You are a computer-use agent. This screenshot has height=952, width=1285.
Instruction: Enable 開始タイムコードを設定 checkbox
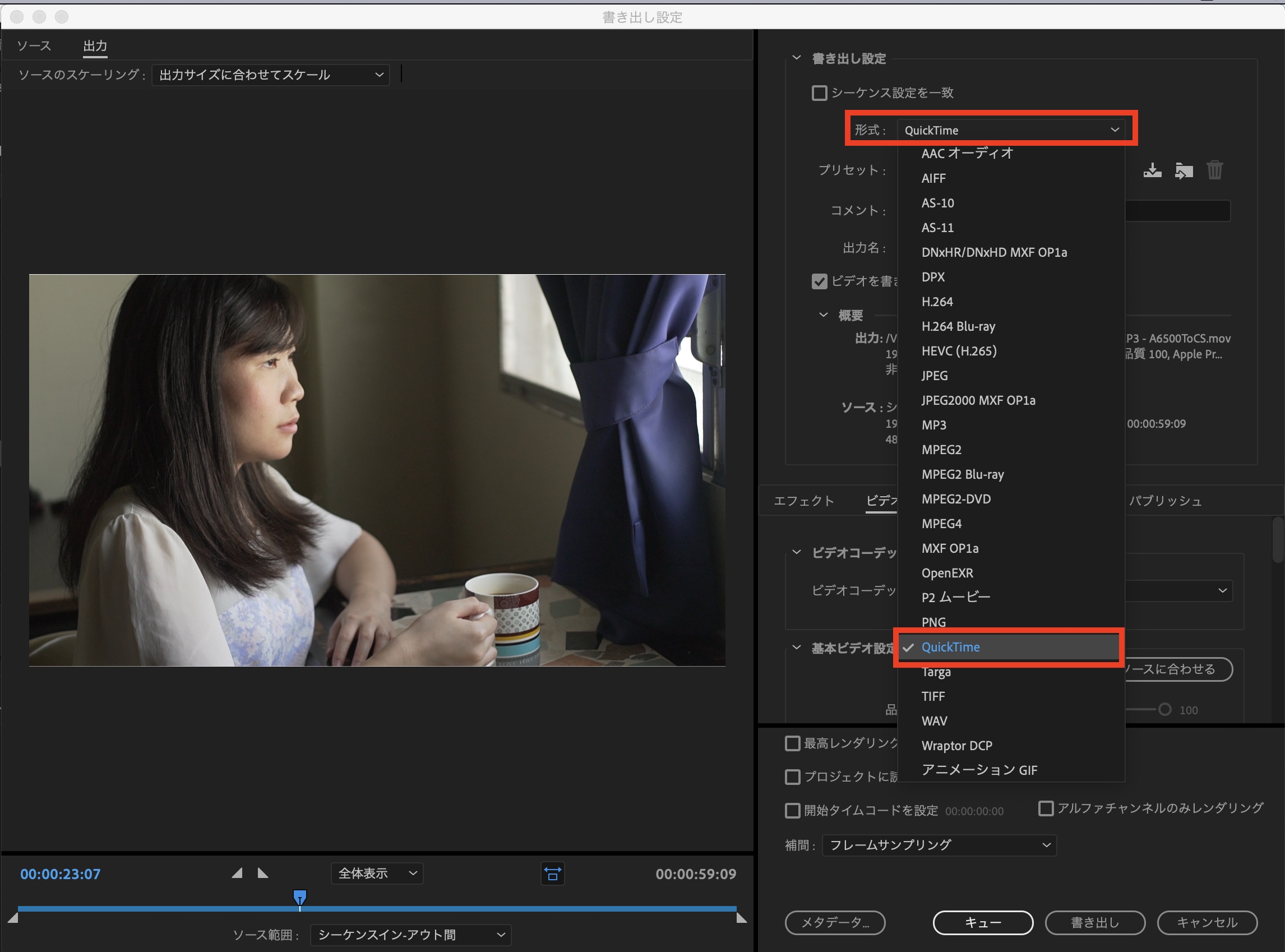[793, 810]
